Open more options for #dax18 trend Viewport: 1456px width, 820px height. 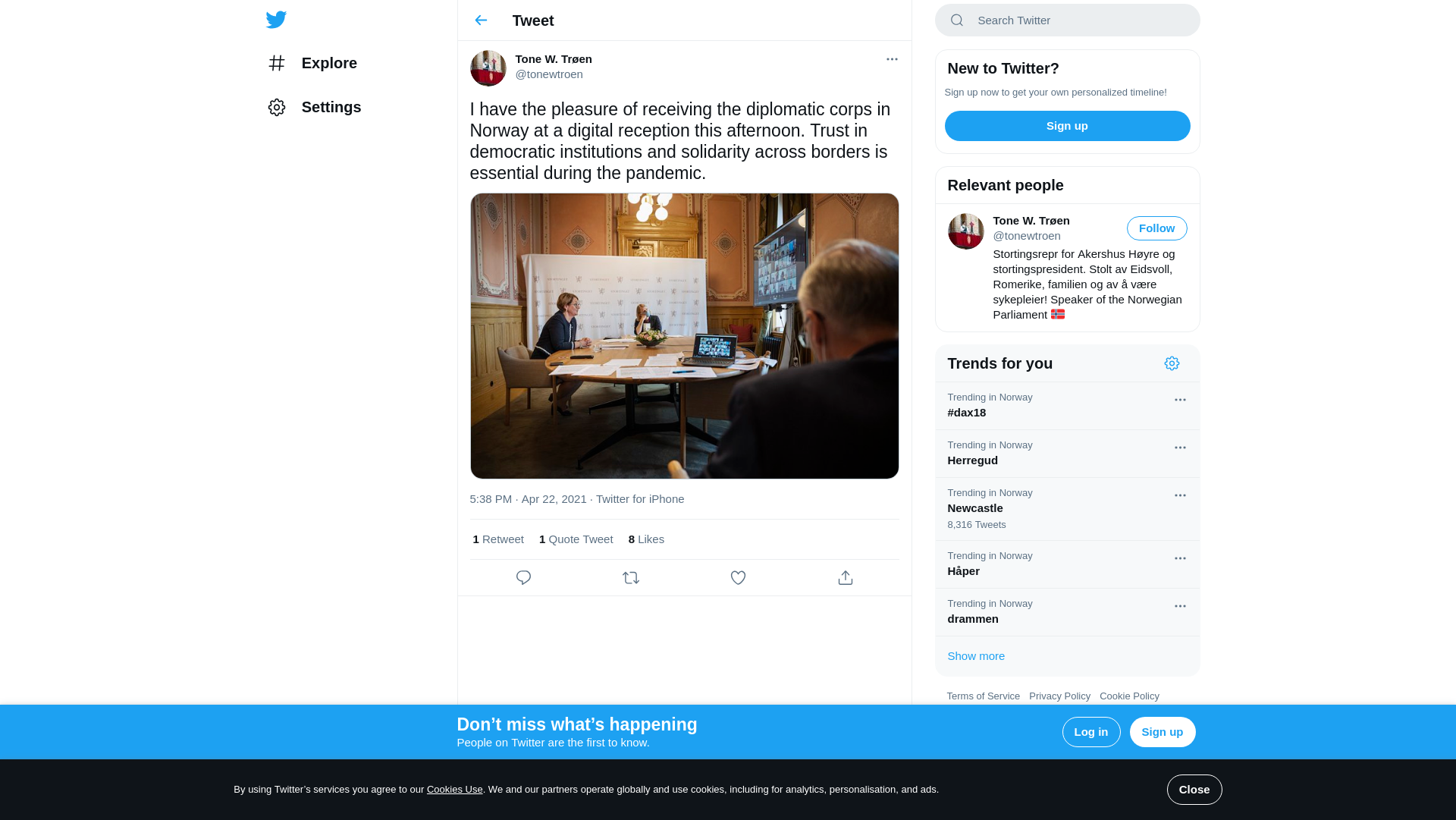pyautogui.click(x=1180, y=400)
